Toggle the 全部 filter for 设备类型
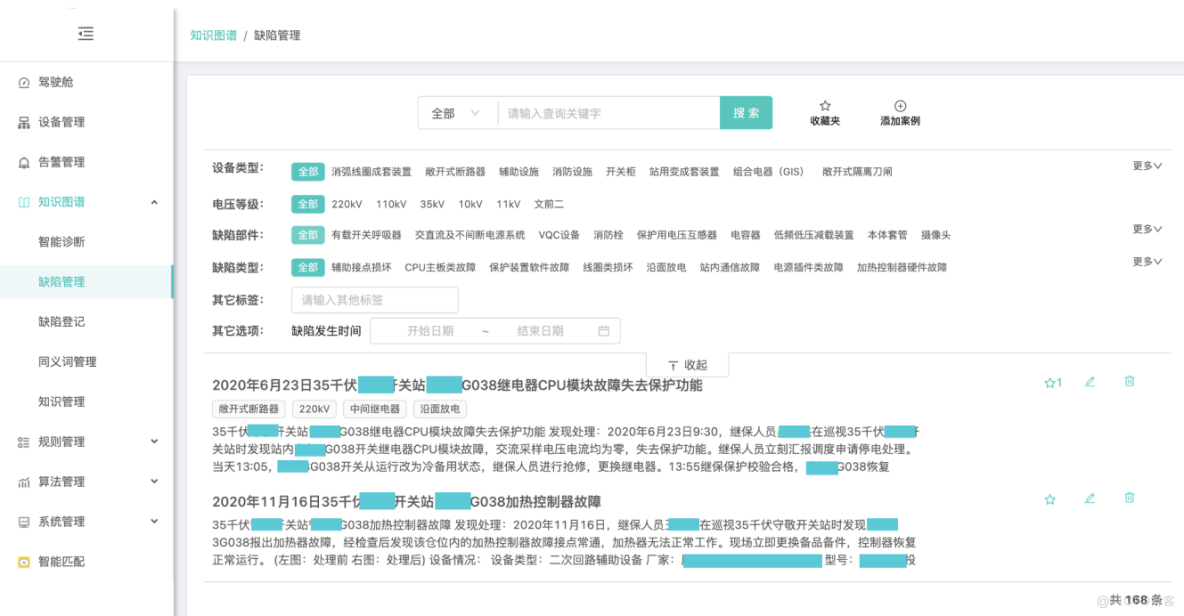The width and height of the screenshot is (1184, 616). [307, 170]
